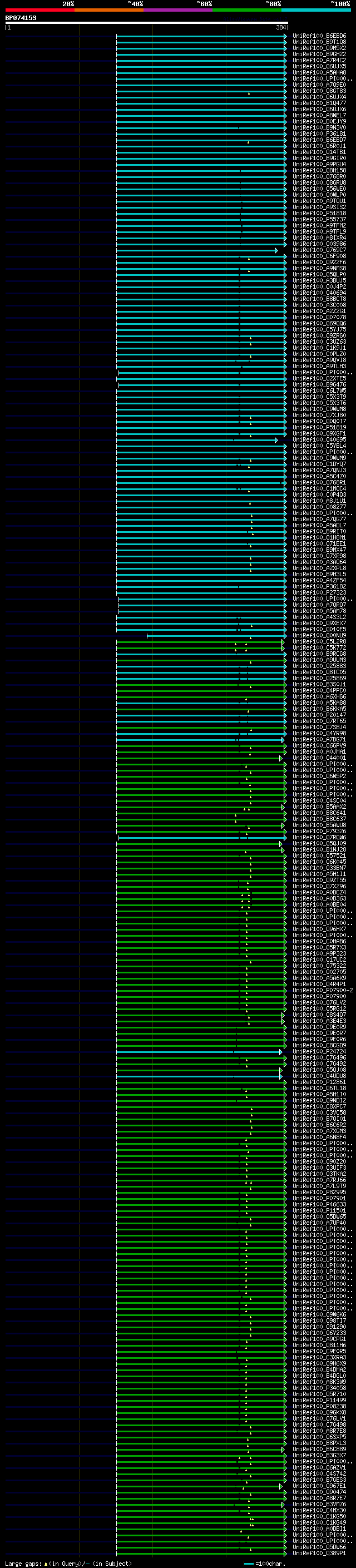Viewport: 356px width, 1568px height.
Task: Open hit UniRef100_B6EBD6
Action: pyautogui.click(x=319, y=36)
